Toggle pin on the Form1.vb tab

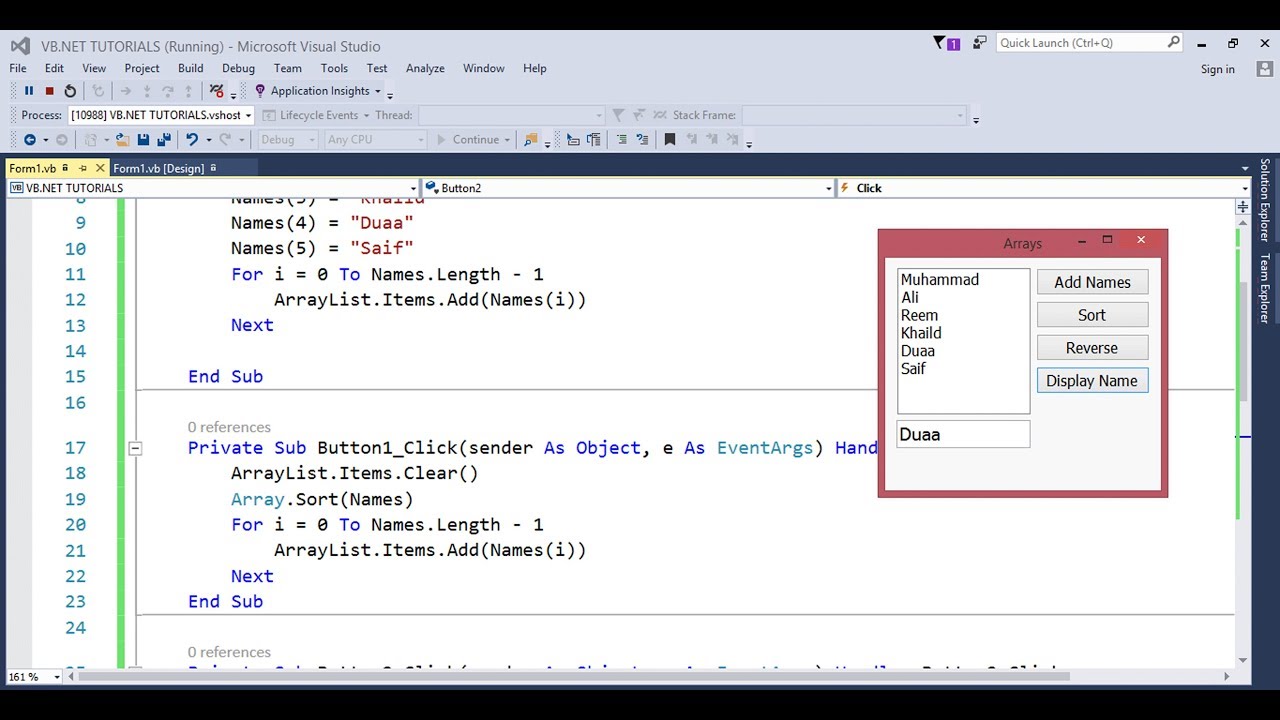tap(83, 168)
